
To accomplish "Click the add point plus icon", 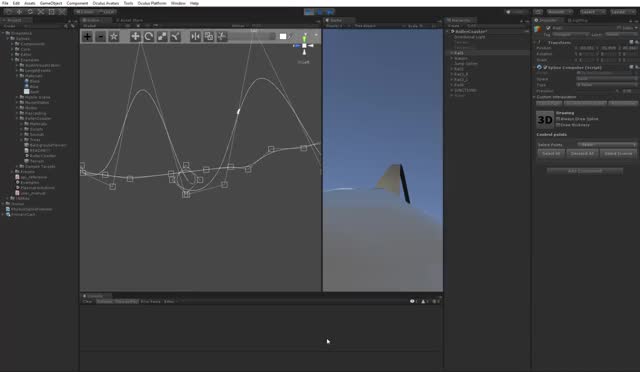I will pos(87,37).
